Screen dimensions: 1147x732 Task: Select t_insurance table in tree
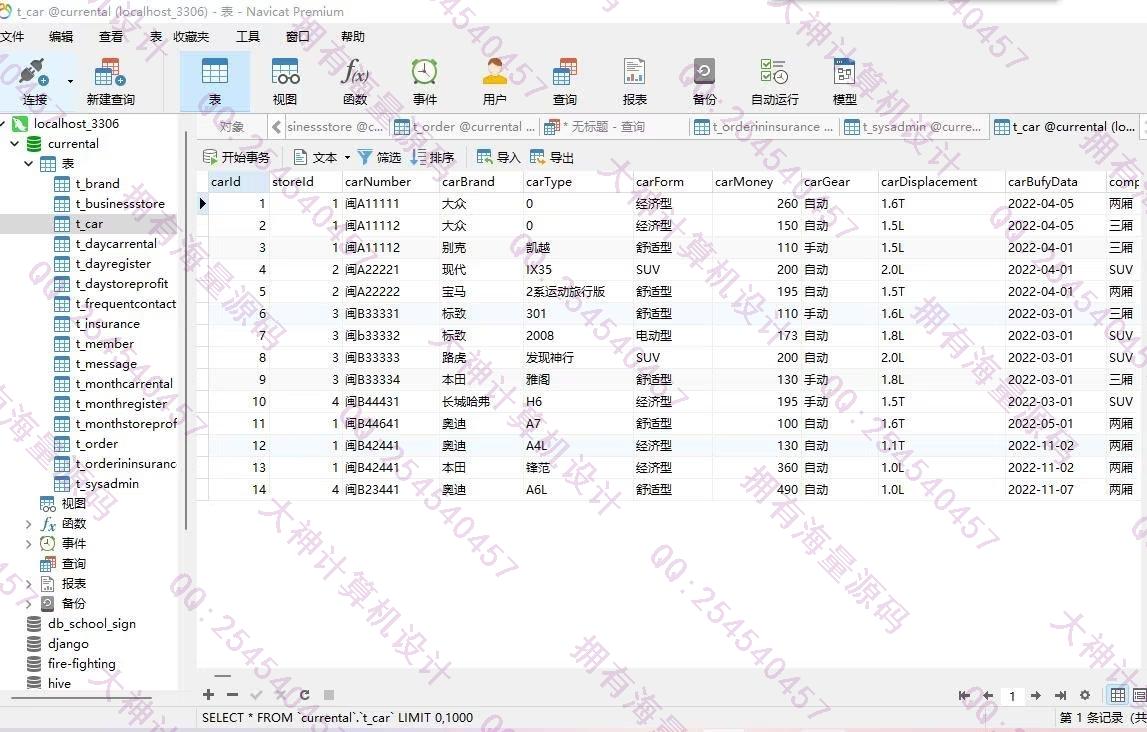tap(108, 323)
